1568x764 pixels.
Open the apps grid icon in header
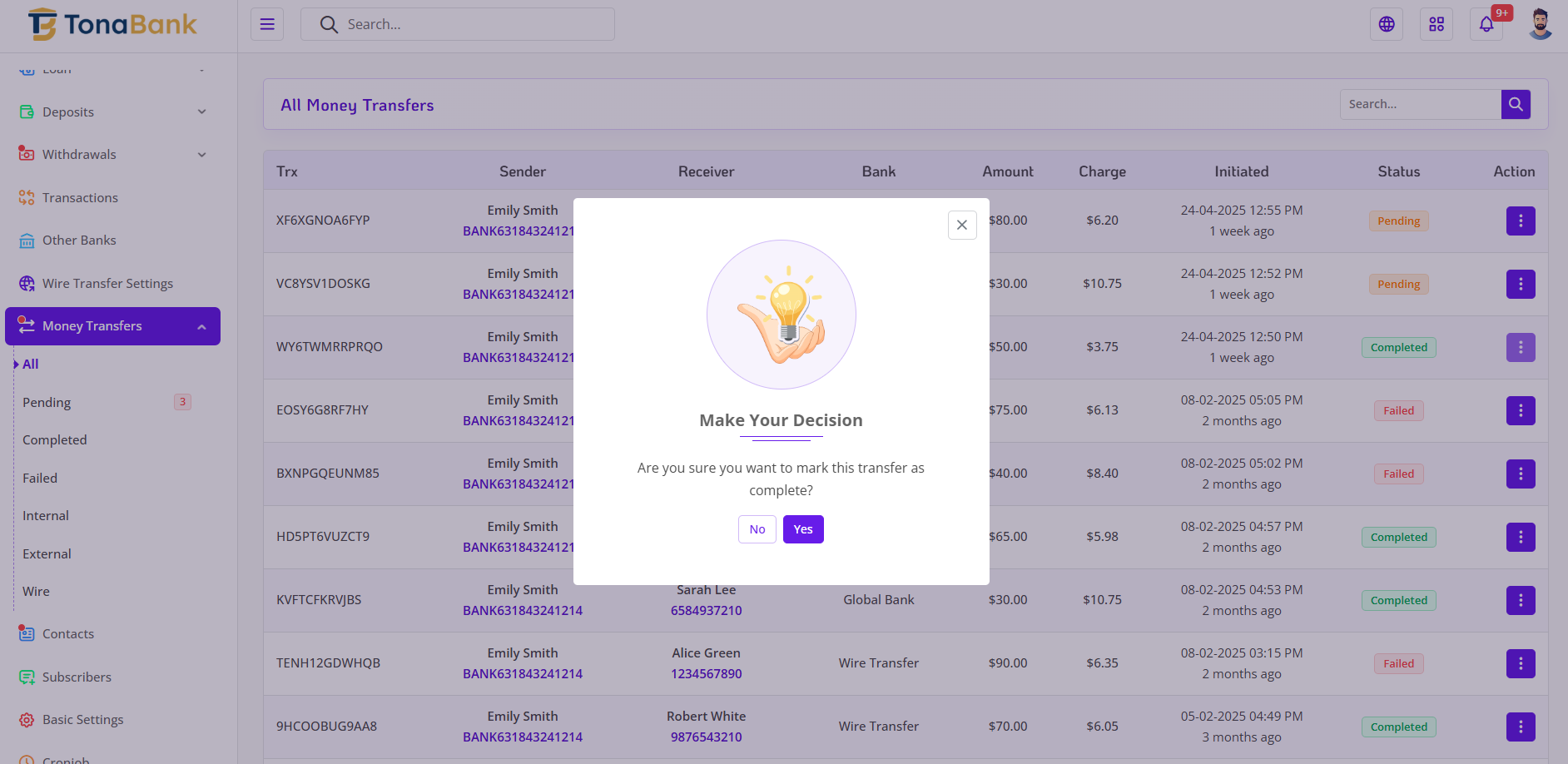1437,24
